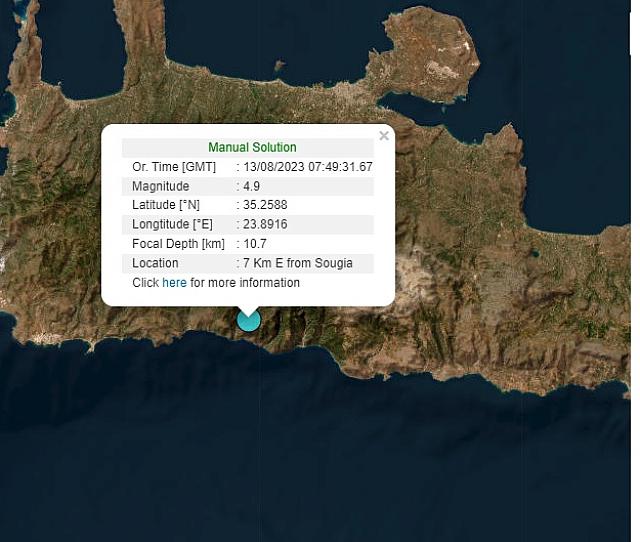Click the teal earthquake epicenter marker
The height and width of the screenshot is (542, 640).
coord(248,320)
